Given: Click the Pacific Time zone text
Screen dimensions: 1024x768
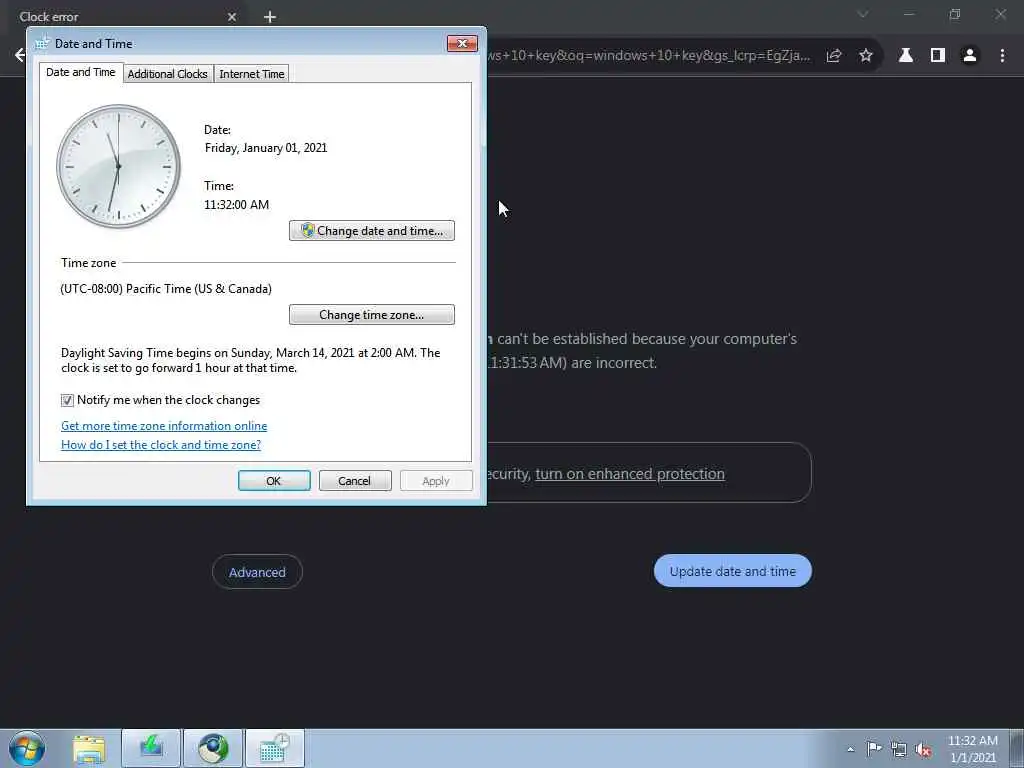Looking at the screenshot, I should pyautogui.click(x=166, y=289).
